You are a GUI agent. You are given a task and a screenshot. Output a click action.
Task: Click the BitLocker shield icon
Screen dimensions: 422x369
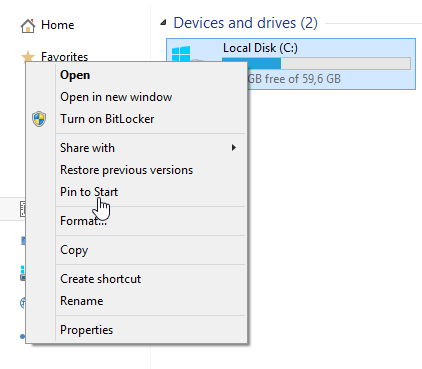click(x=39, y=119)
